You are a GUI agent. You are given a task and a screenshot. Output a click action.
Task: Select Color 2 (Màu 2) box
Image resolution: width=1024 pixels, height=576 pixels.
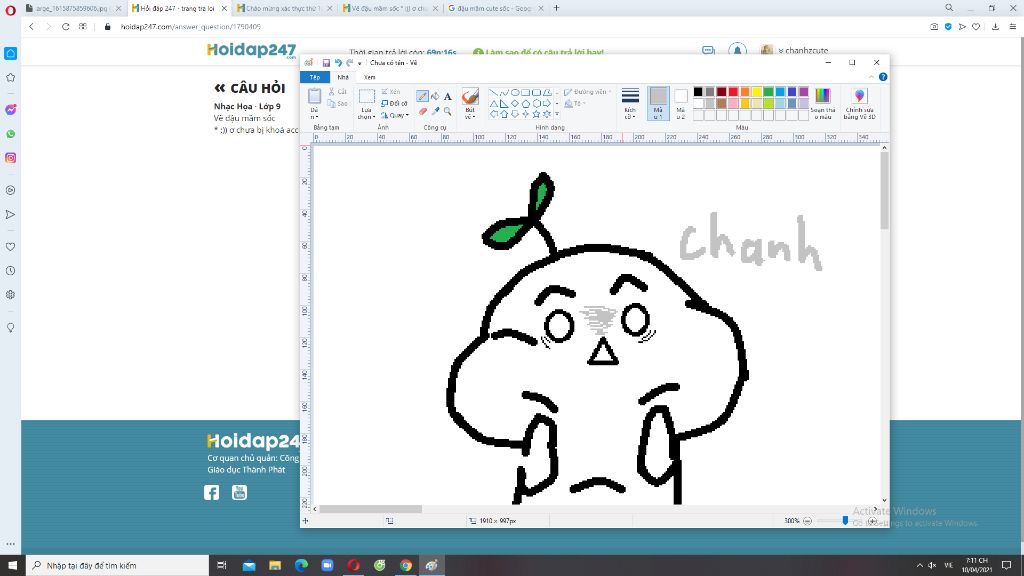click(x=680, y=103)
